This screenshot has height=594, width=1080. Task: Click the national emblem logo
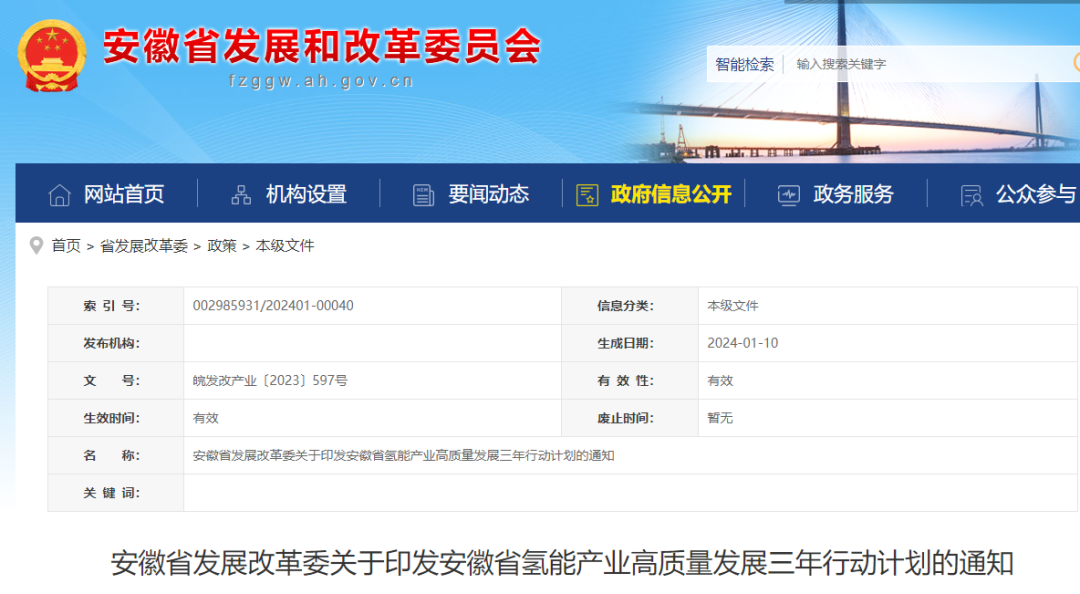click(x=51, y=55)
